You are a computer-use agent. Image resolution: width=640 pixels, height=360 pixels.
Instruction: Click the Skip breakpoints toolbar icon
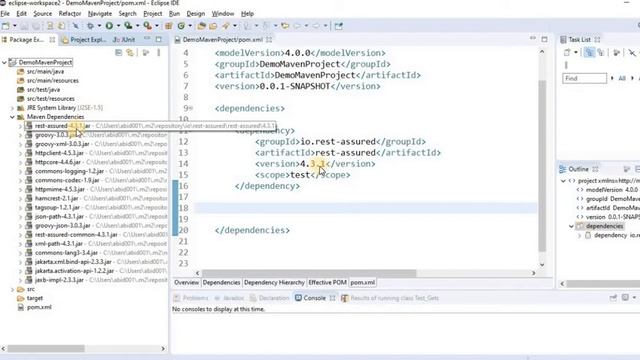click(76, 26)
